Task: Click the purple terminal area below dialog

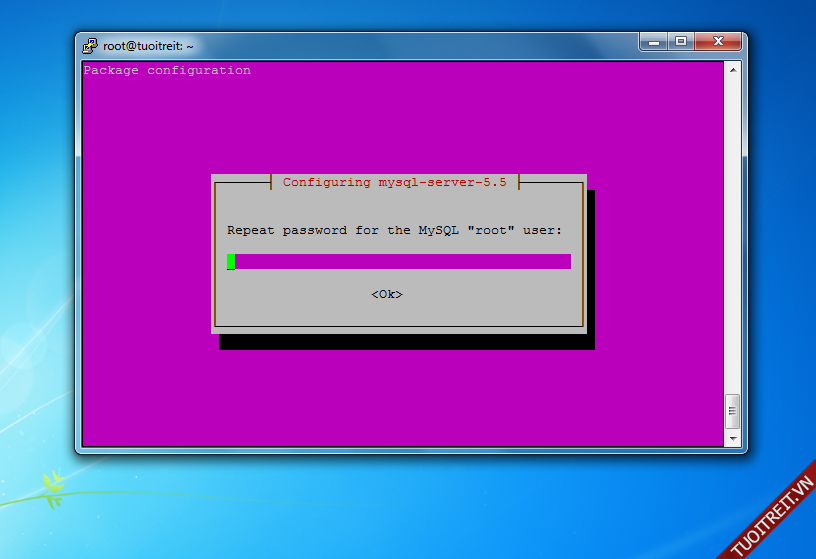Action: click(400, 400)
